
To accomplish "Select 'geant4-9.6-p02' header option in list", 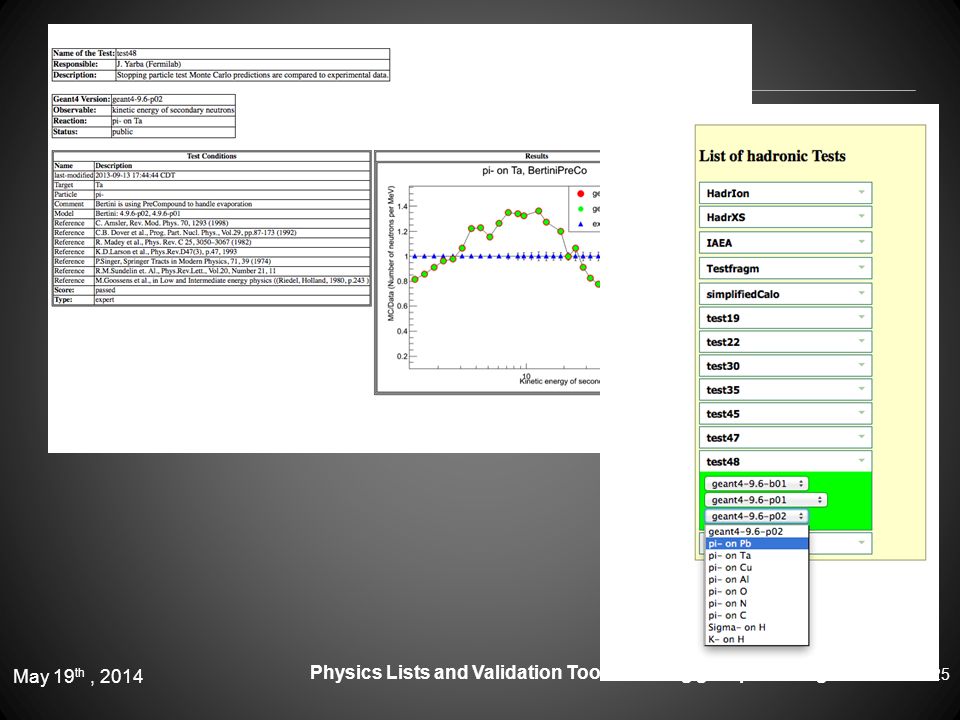I will [757, 531].
